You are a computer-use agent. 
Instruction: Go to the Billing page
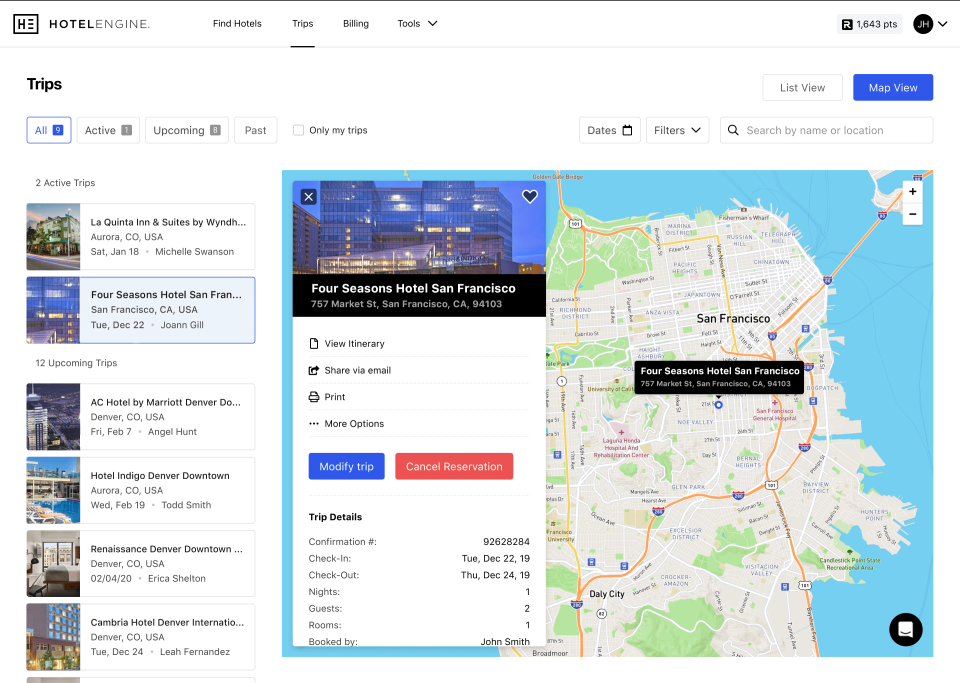pyautogui.click(x=355, y=23)
